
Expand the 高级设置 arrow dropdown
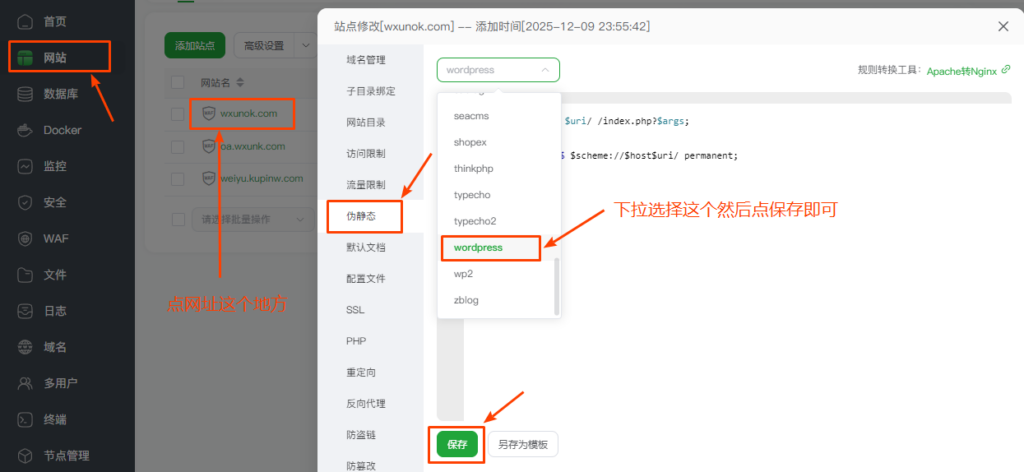pos(305,46)
